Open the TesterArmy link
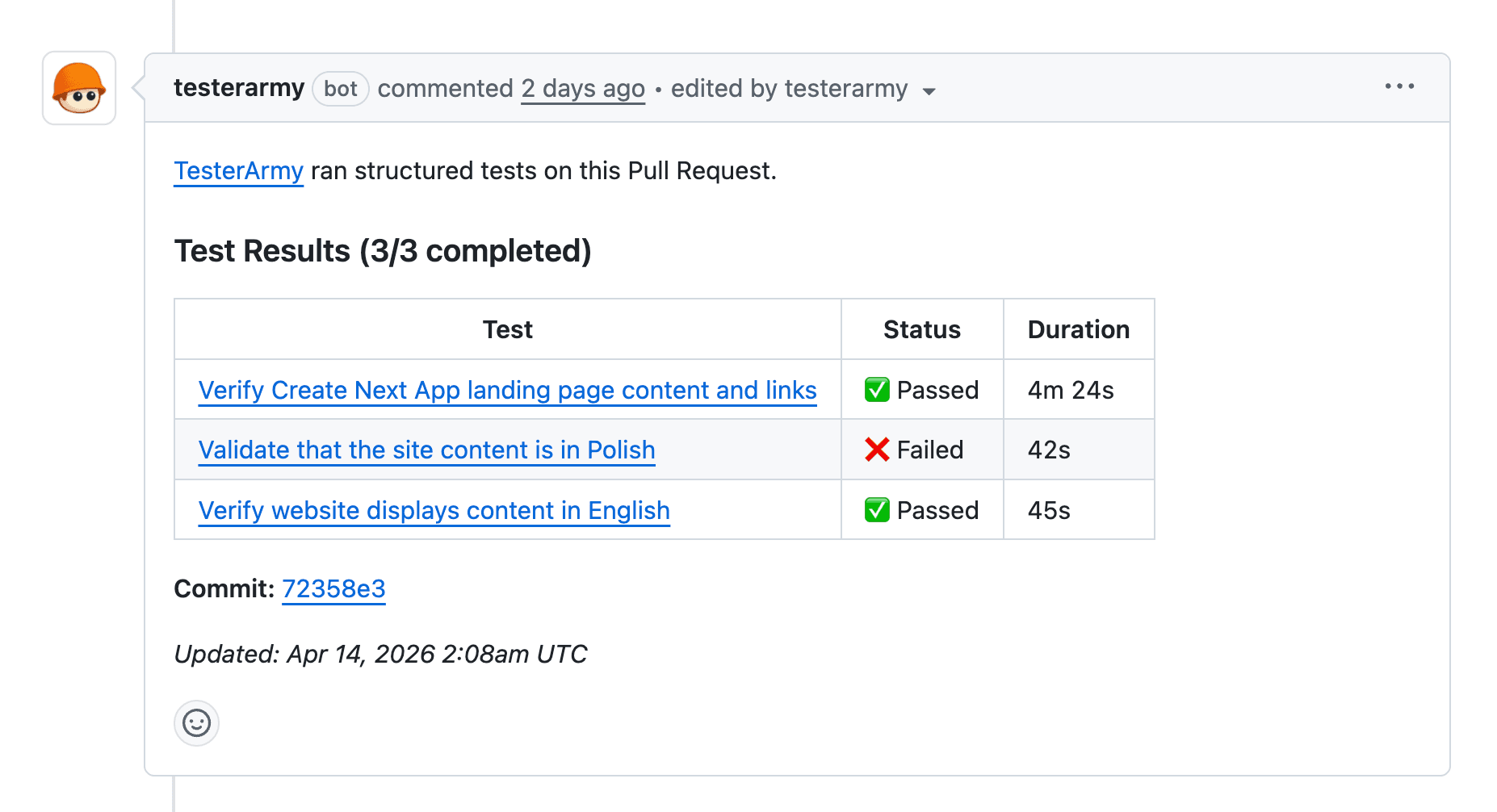 [x=238, y=170]
